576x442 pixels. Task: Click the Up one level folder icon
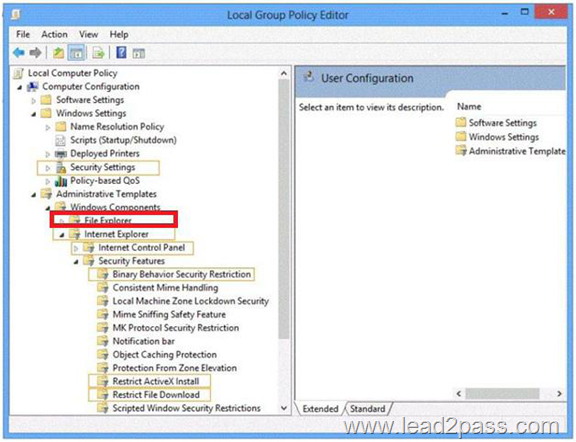(x=59, y=53)
